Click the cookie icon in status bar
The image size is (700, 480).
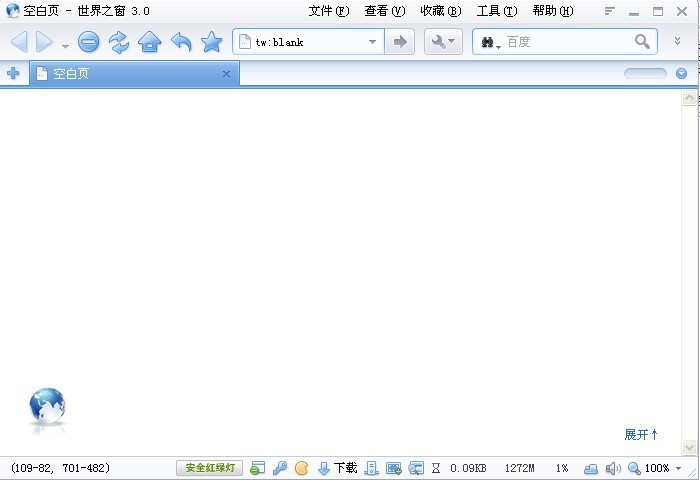click(302, 468)
